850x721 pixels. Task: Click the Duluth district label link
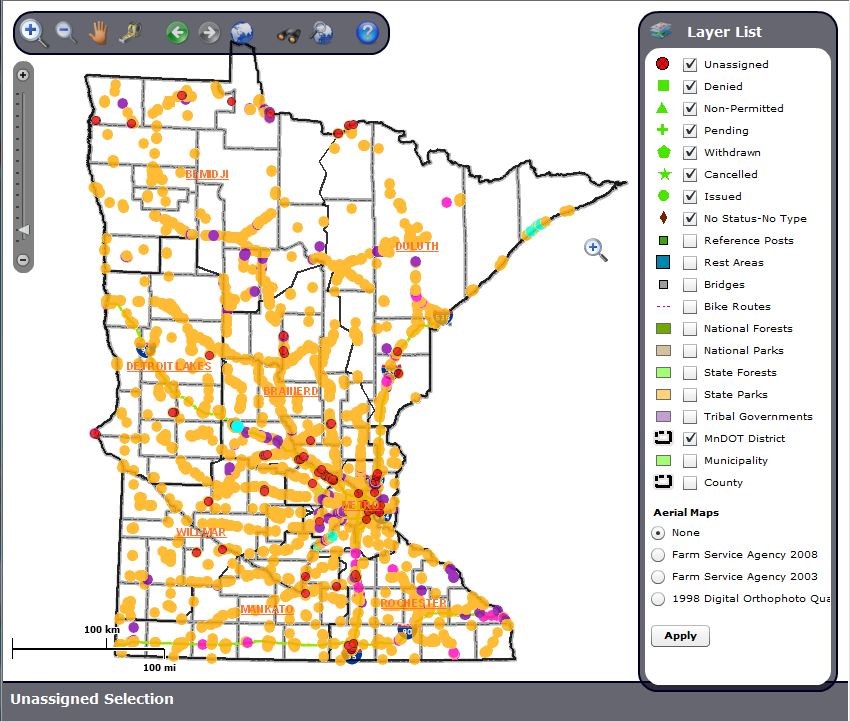pos(416,246)
